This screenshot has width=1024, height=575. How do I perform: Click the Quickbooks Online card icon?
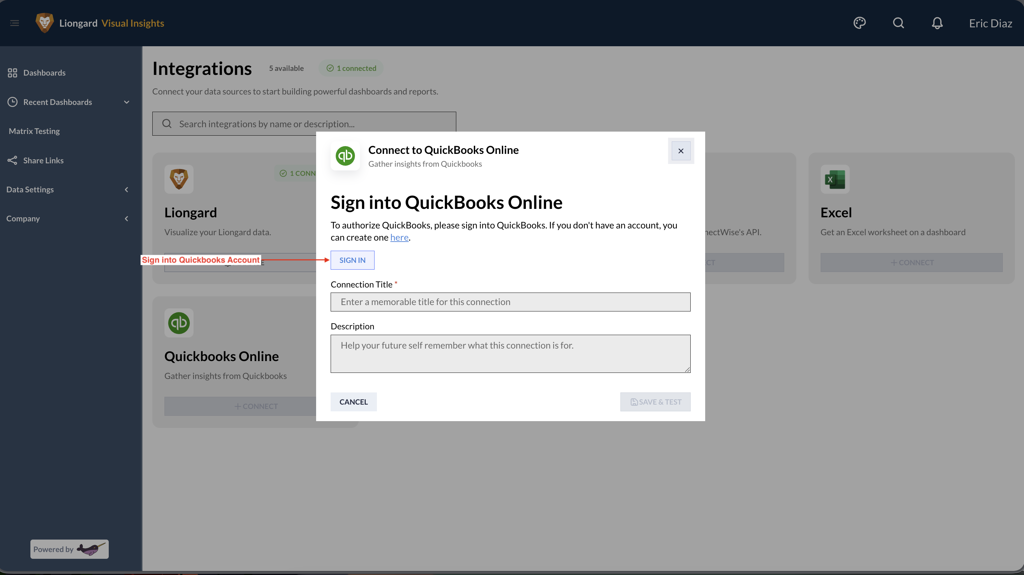pos(179,323)
